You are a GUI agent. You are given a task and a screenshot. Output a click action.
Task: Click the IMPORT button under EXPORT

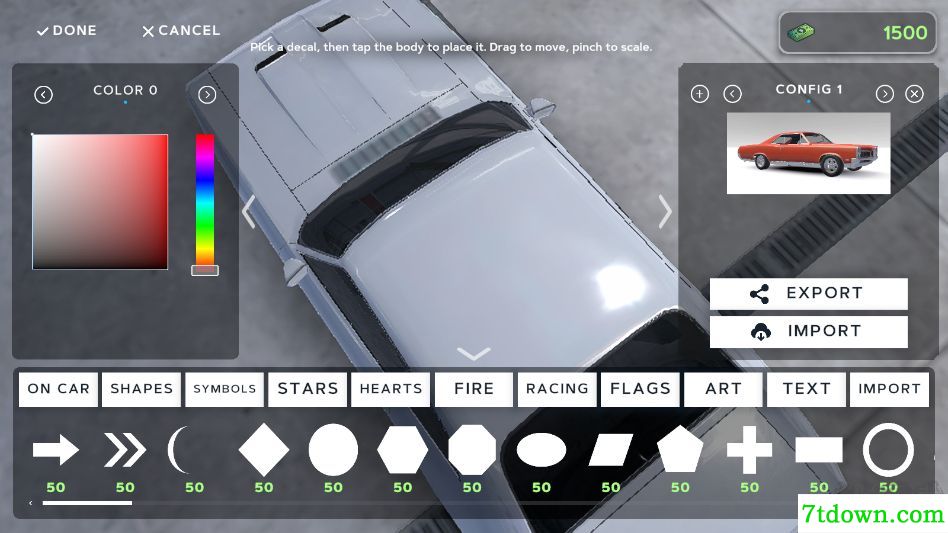point(808,332)
